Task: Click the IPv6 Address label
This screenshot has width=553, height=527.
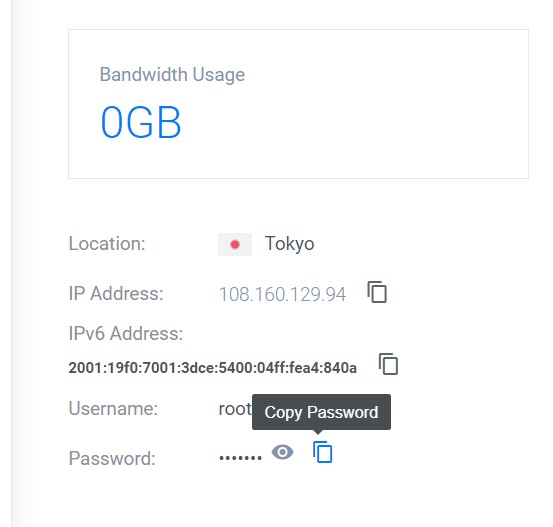Action: point(126,333)
